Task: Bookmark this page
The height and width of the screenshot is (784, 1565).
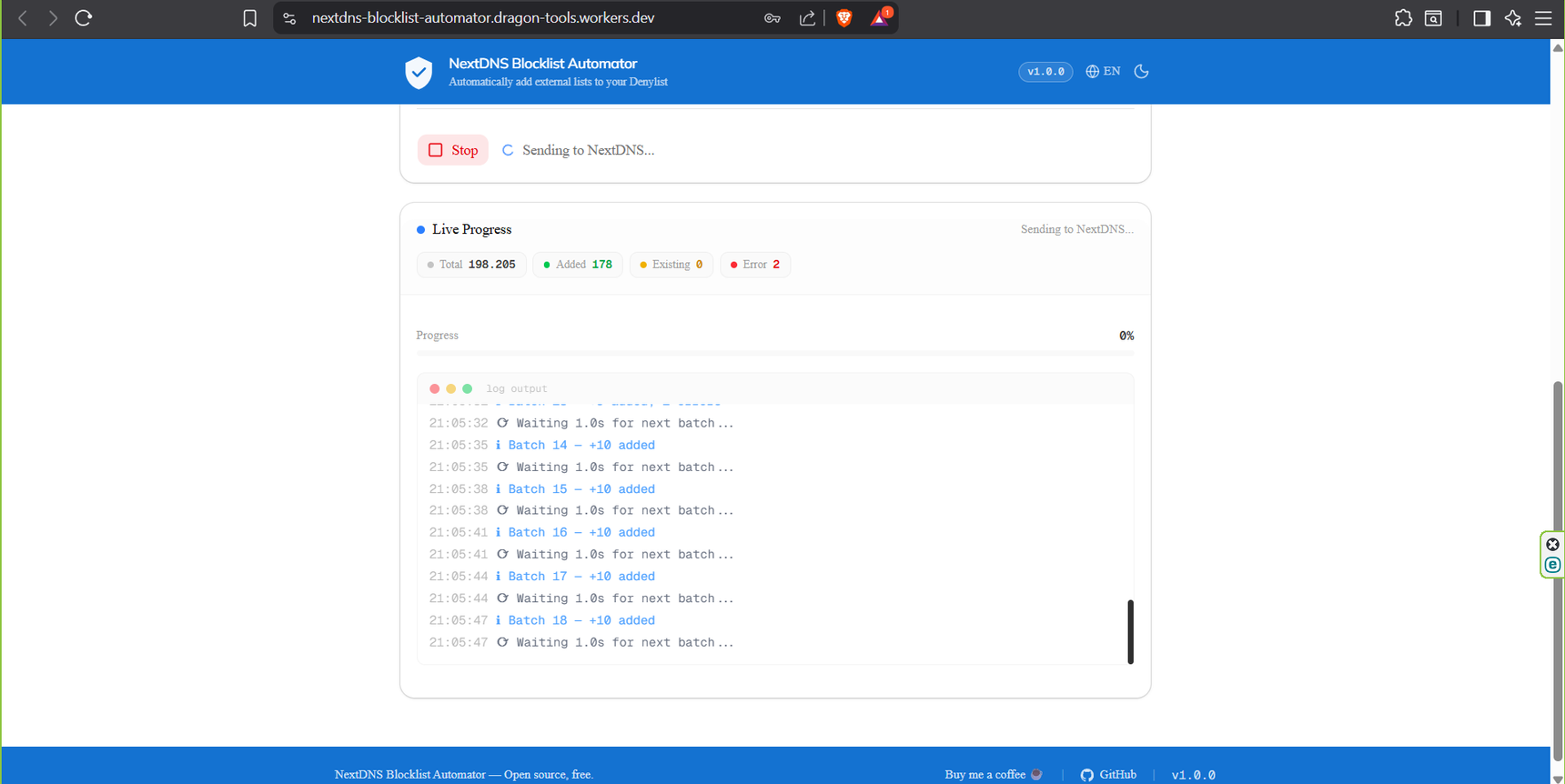Action: pos(250,18)
